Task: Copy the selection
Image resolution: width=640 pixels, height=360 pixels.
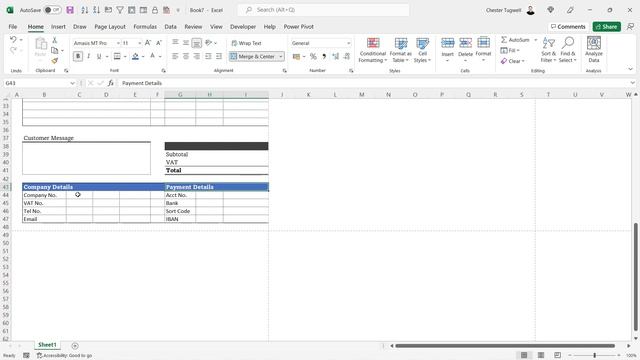Action: click(55, 51)
